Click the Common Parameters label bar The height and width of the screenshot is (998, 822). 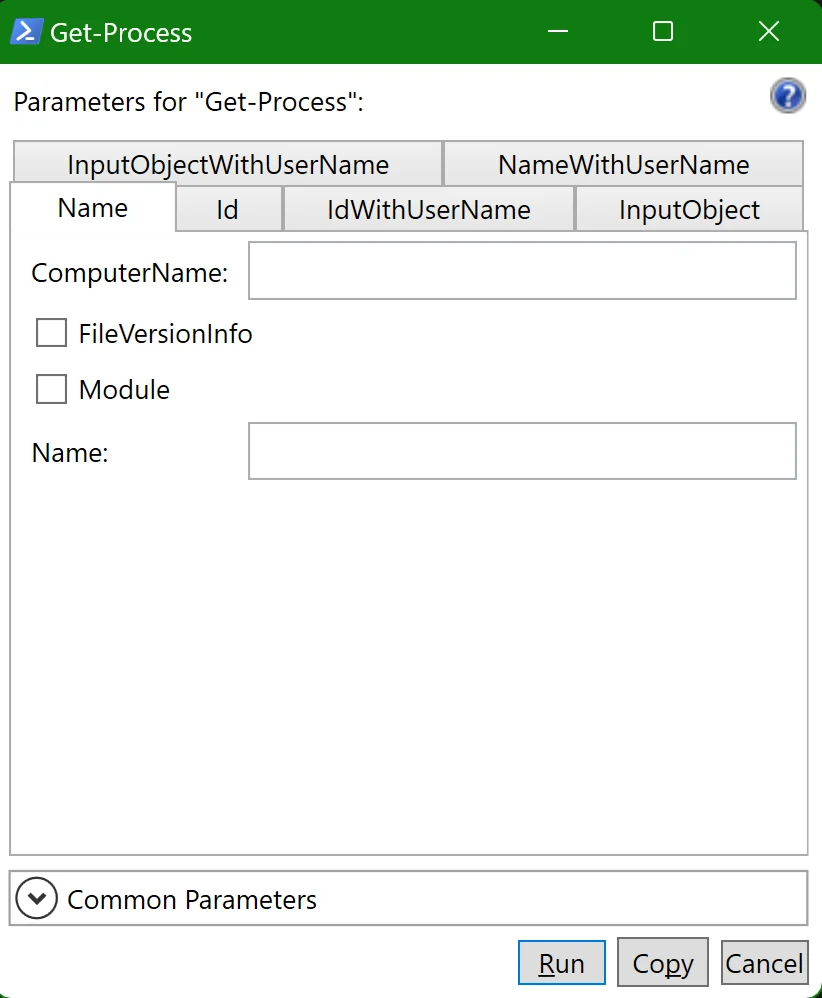coord(408,898)
